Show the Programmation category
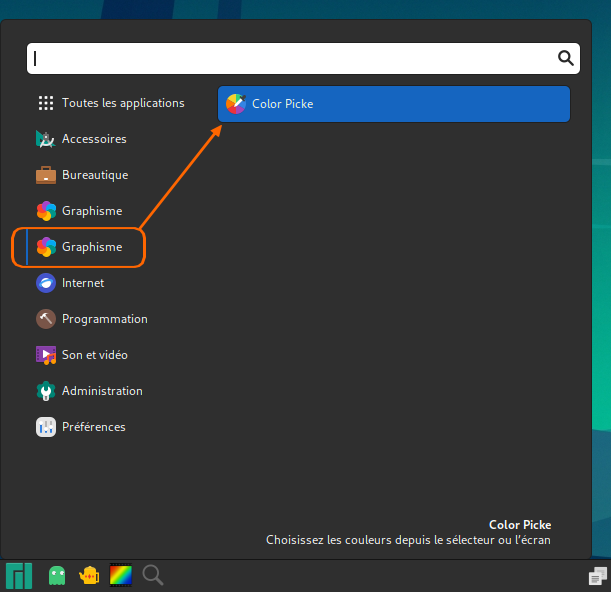 pos(104,319)
